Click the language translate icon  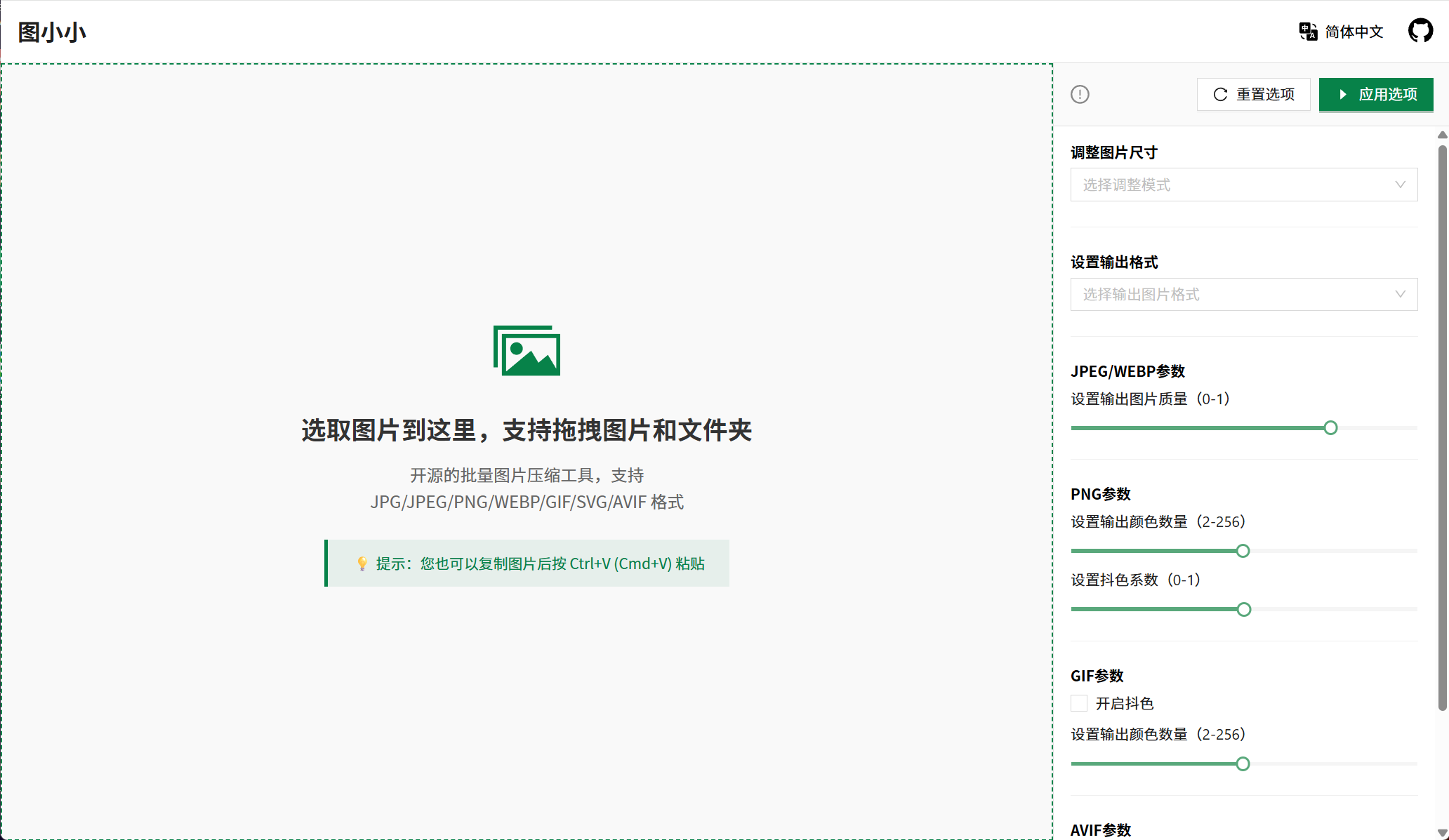[x=1308, y=32]
